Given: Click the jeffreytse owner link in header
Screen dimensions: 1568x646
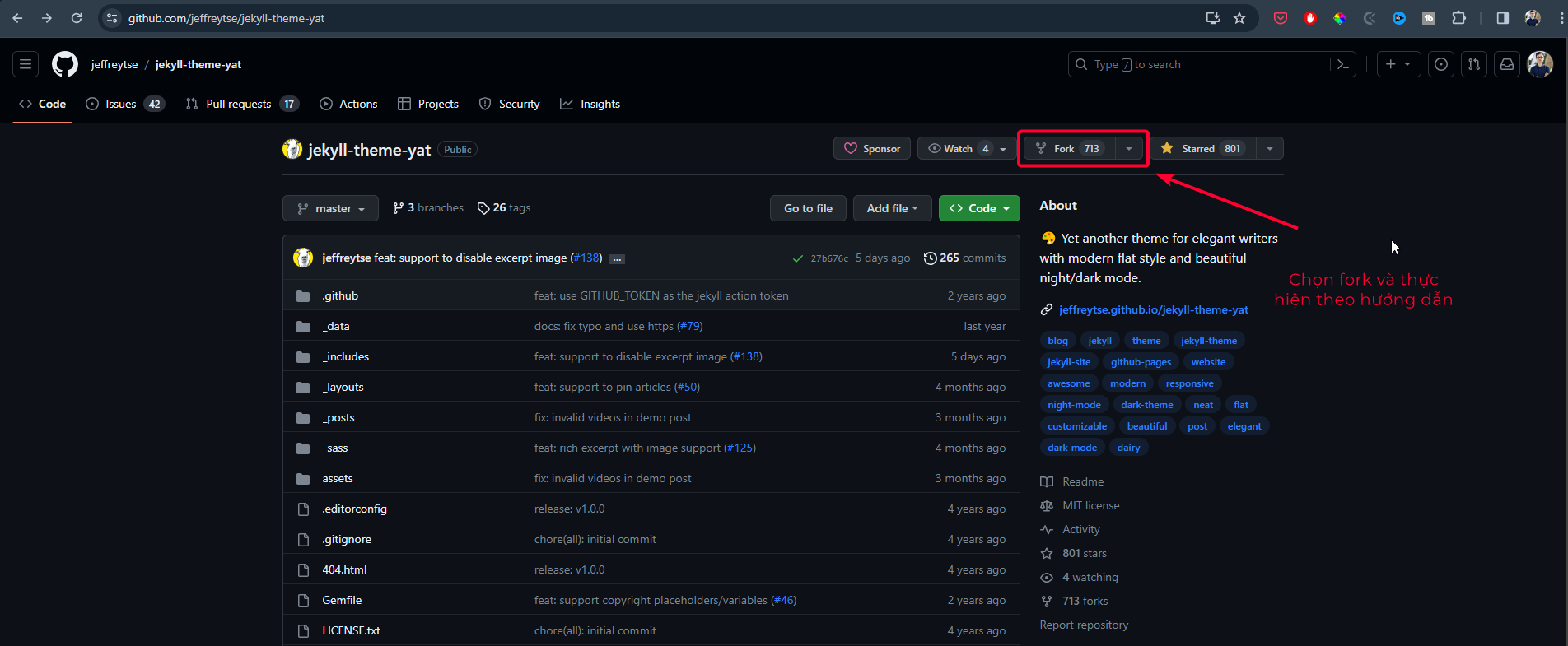Looking at the screenshot, I should click(114, 64).
